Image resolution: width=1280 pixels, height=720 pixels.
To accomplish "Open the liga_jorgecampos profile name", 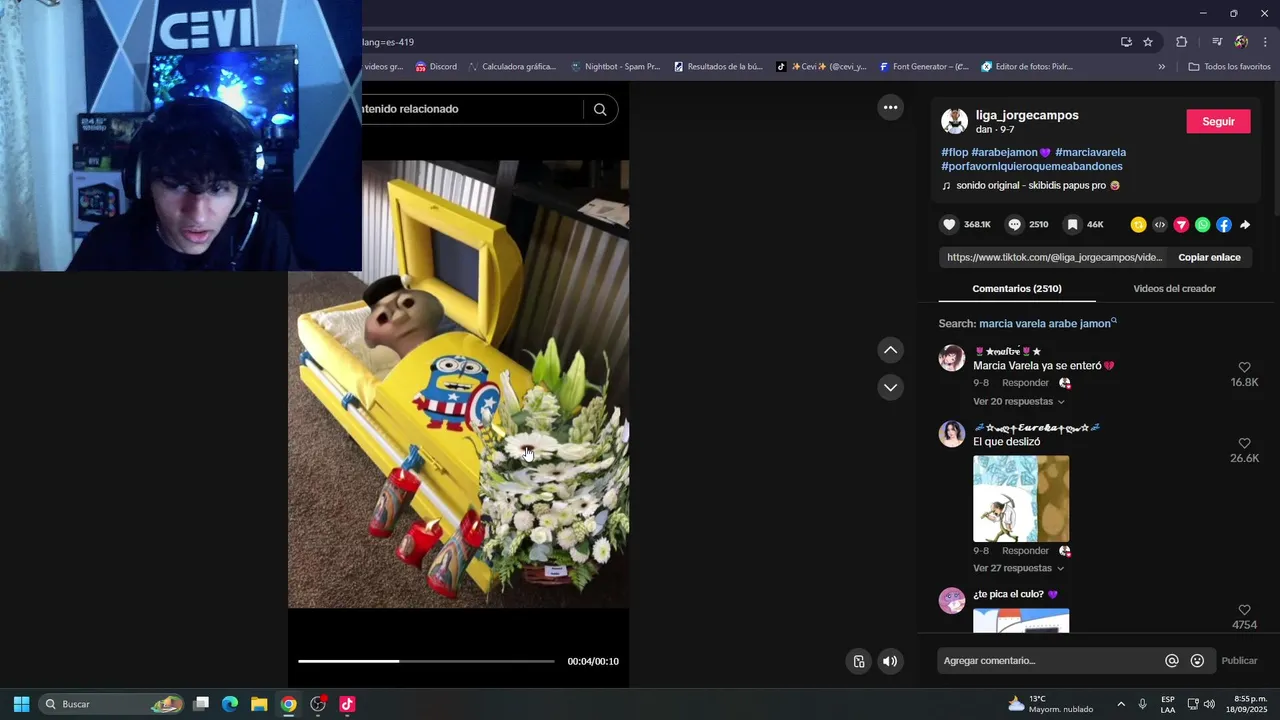I will tap(1027, 116).
